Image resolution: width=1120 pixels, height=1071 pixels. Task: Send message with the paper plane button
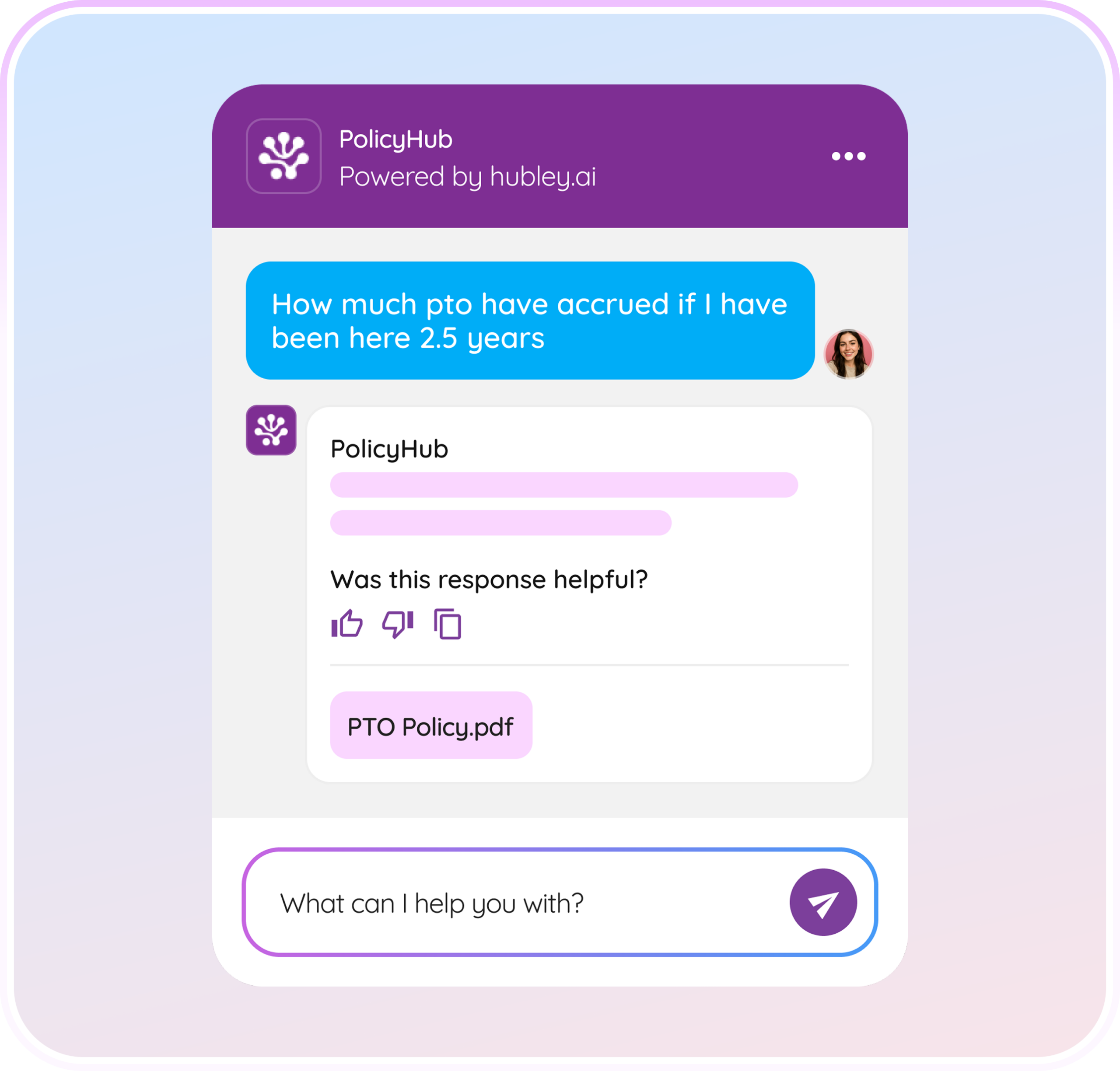(823, 902)
